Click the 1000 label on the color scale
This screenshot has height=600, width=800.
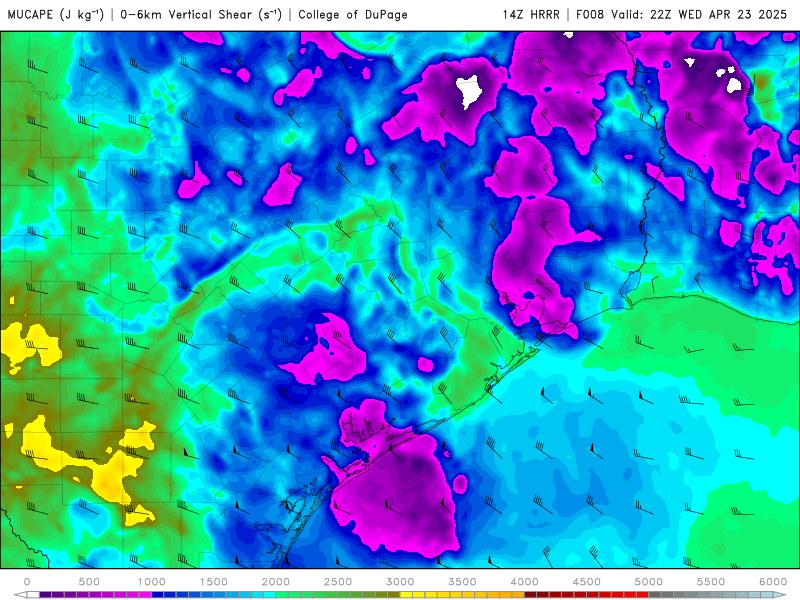tap(152, 582)
